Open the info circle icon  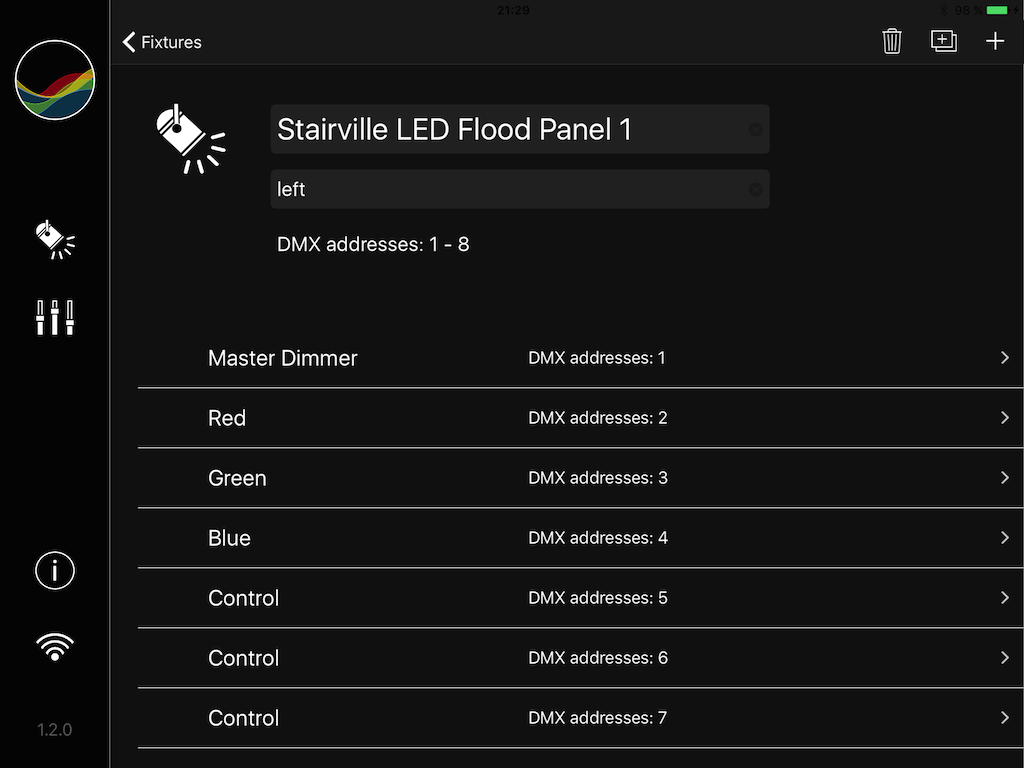(x=55, y=571)
